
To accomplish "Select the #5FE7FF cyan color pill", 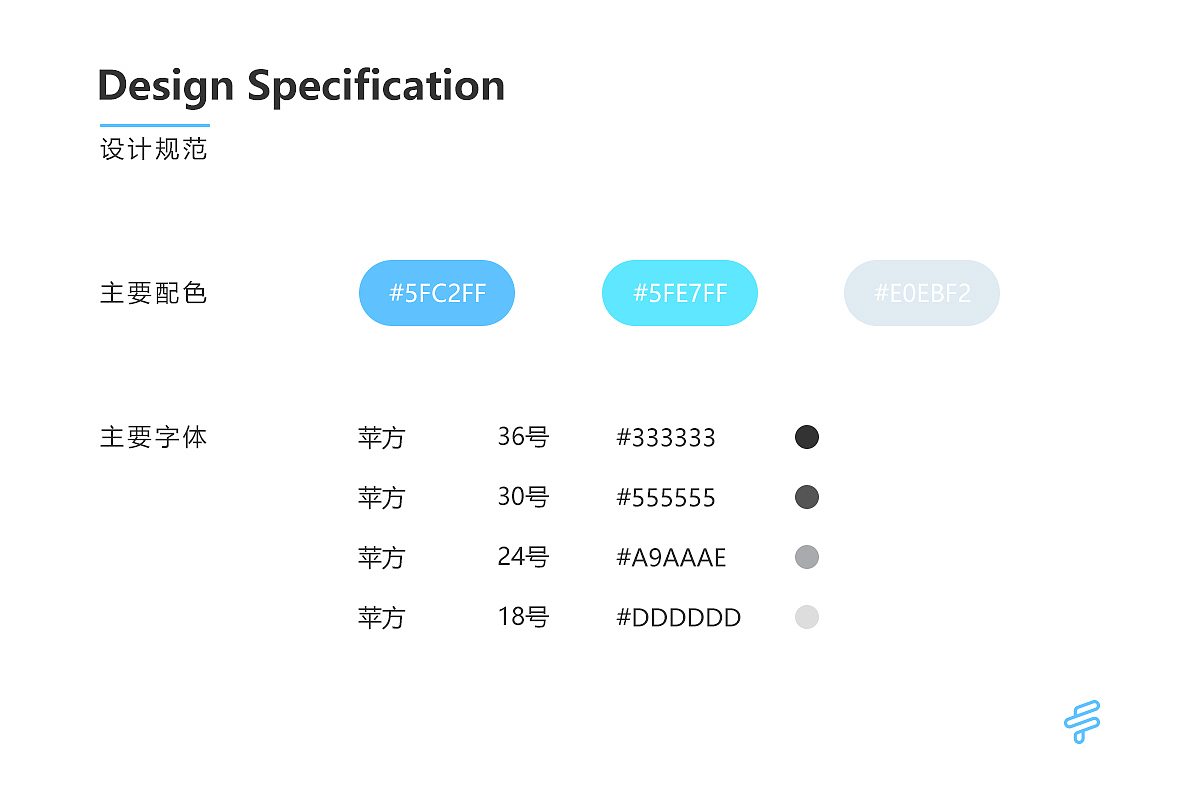I will pyautogui.click(x=680, y=293).
